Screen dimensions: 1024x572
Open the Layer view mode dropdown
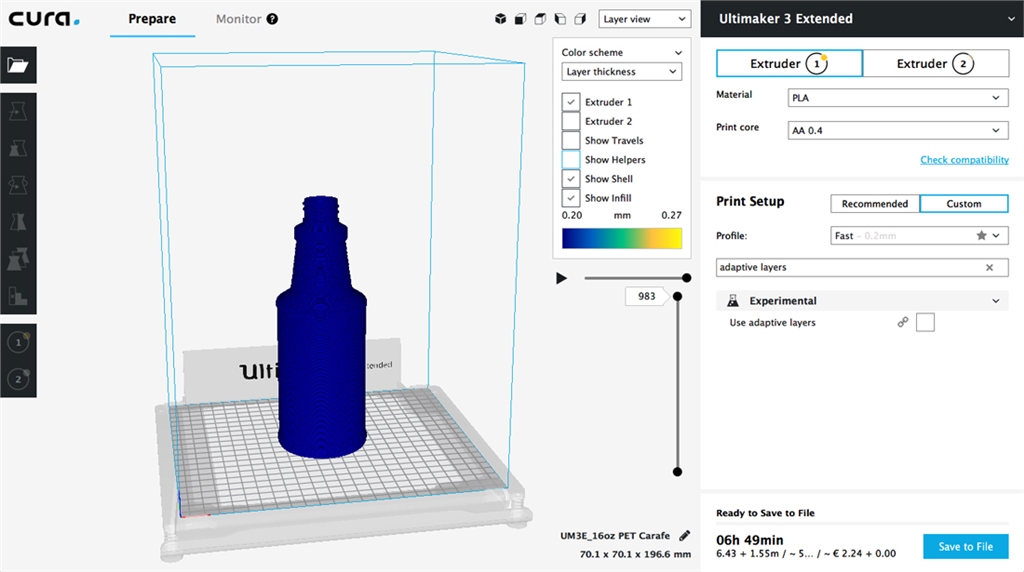(645, 19)
